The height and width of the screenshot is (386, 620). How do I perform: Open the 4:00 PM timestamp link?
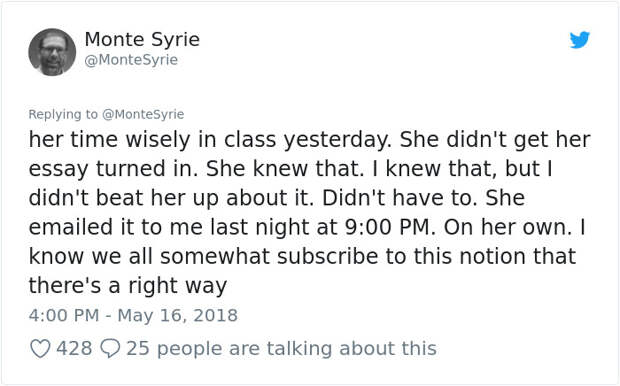click(x=64, y=316)
